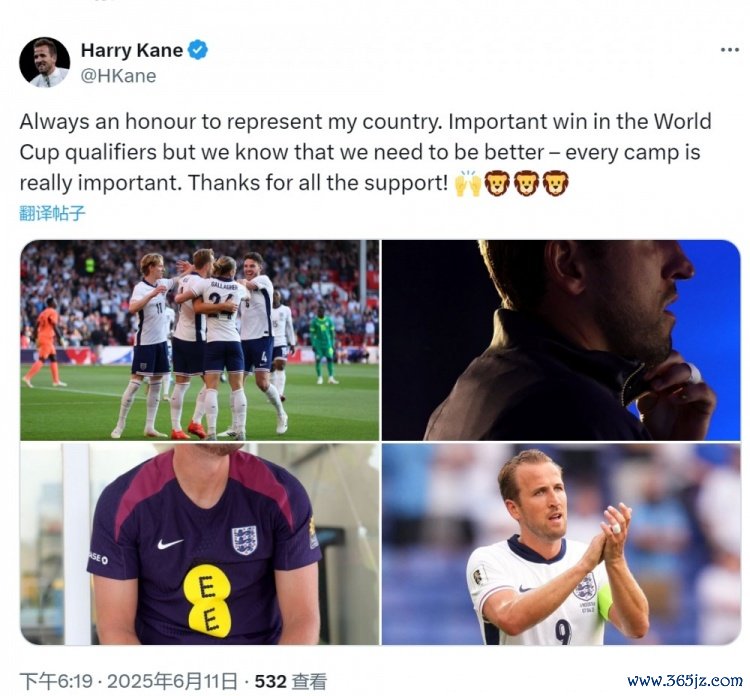Open the three-dot more options menu

729,50
